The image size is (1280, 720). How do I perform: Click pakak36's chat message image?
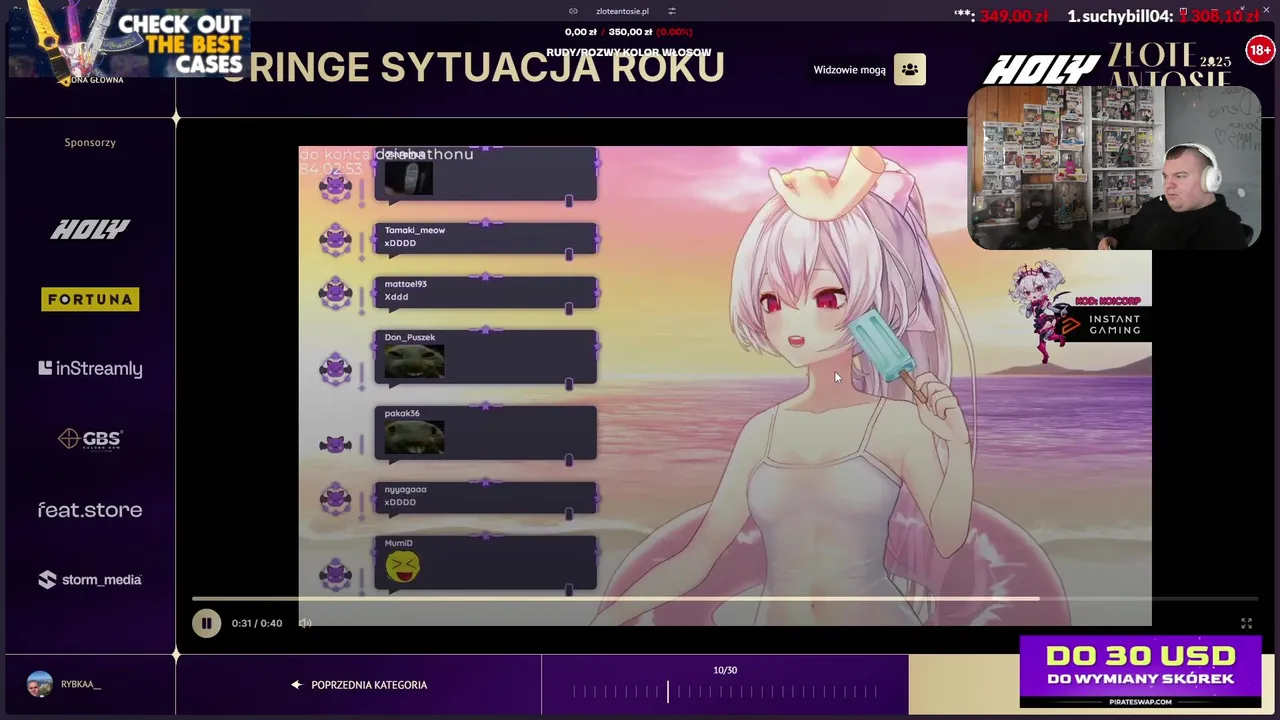414,437
